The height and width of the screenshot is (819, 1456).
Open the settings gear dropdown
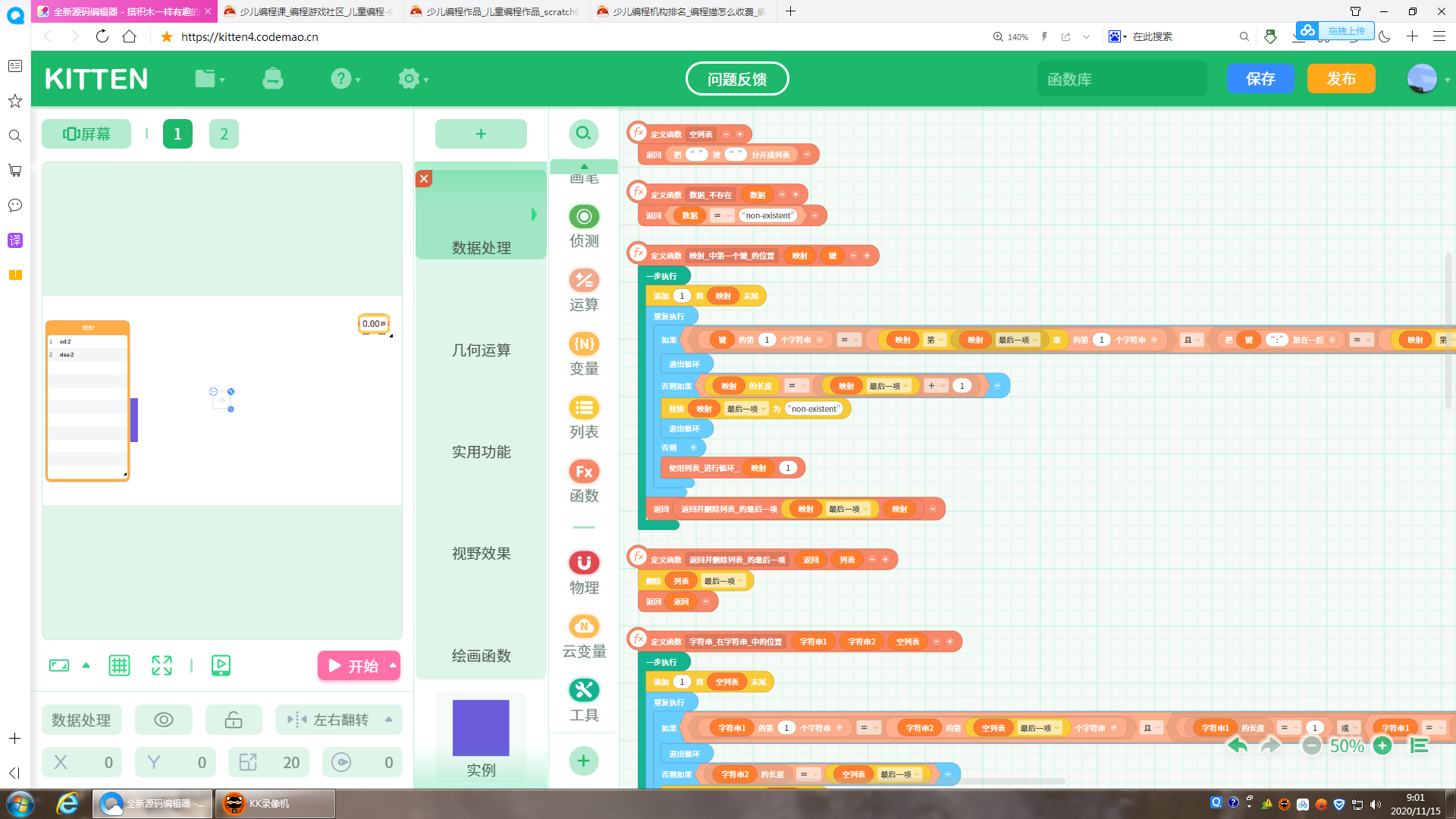point(413,78)
